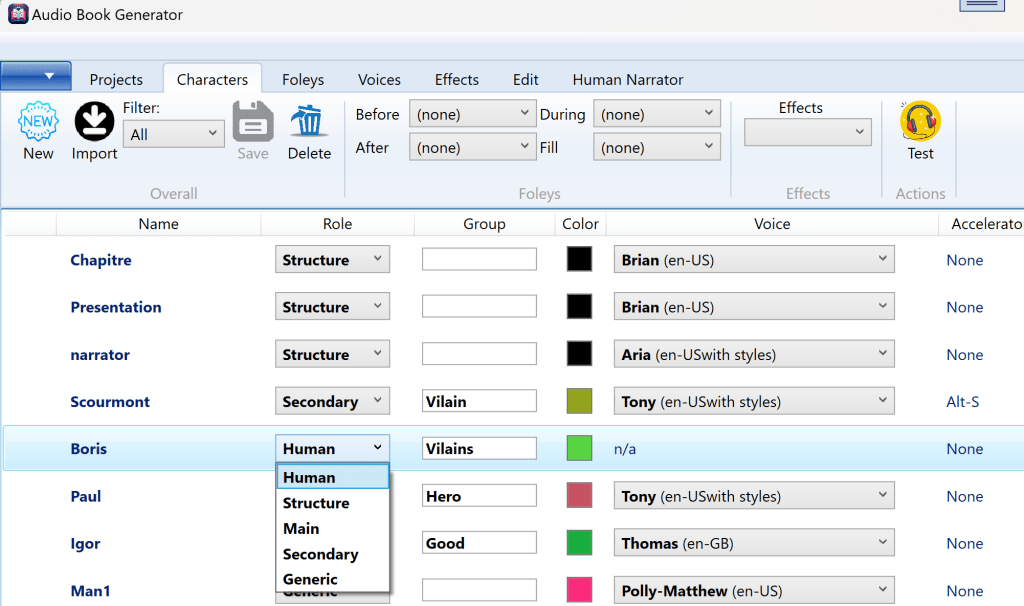Open the Before foley dropdown
1024x606 pixels.
pos(472,114)
